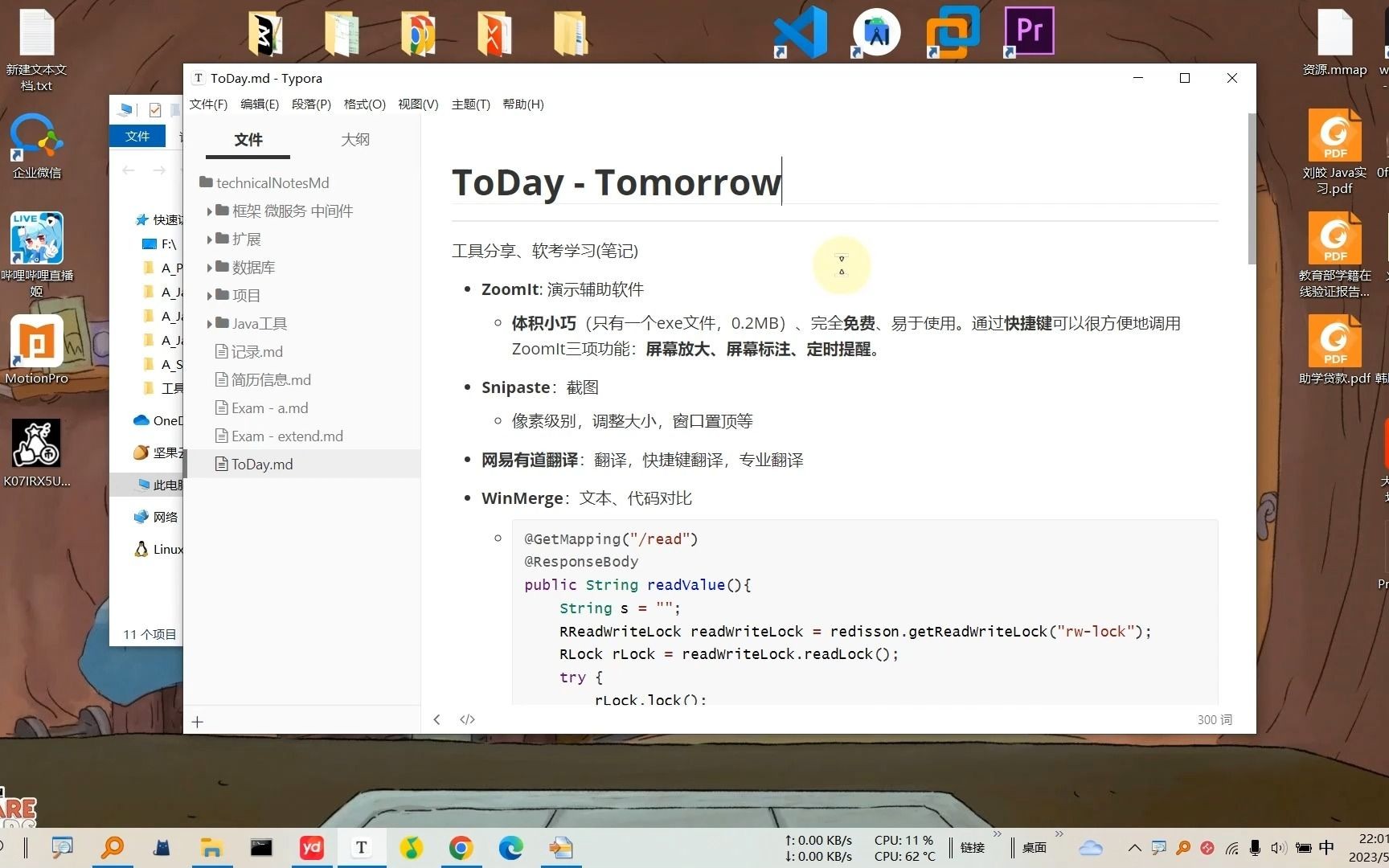Image resolution: width=1389 pixels, height=868 pixels.
Task: Open the MotionPro desktop shortcut
Action: [36, 350]
